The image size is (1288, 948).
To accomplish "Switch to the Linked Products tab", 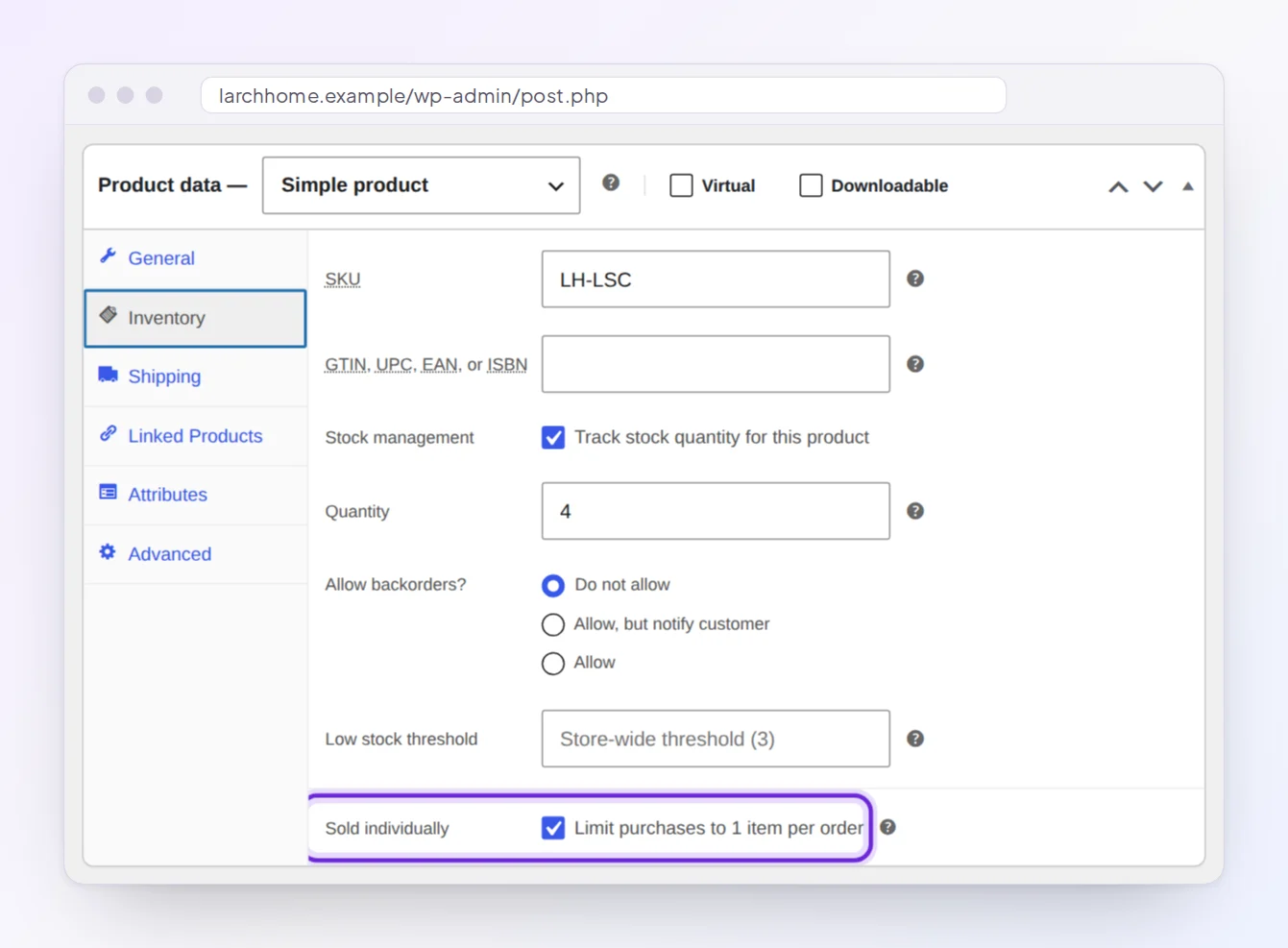I will [x=195, y=436].
